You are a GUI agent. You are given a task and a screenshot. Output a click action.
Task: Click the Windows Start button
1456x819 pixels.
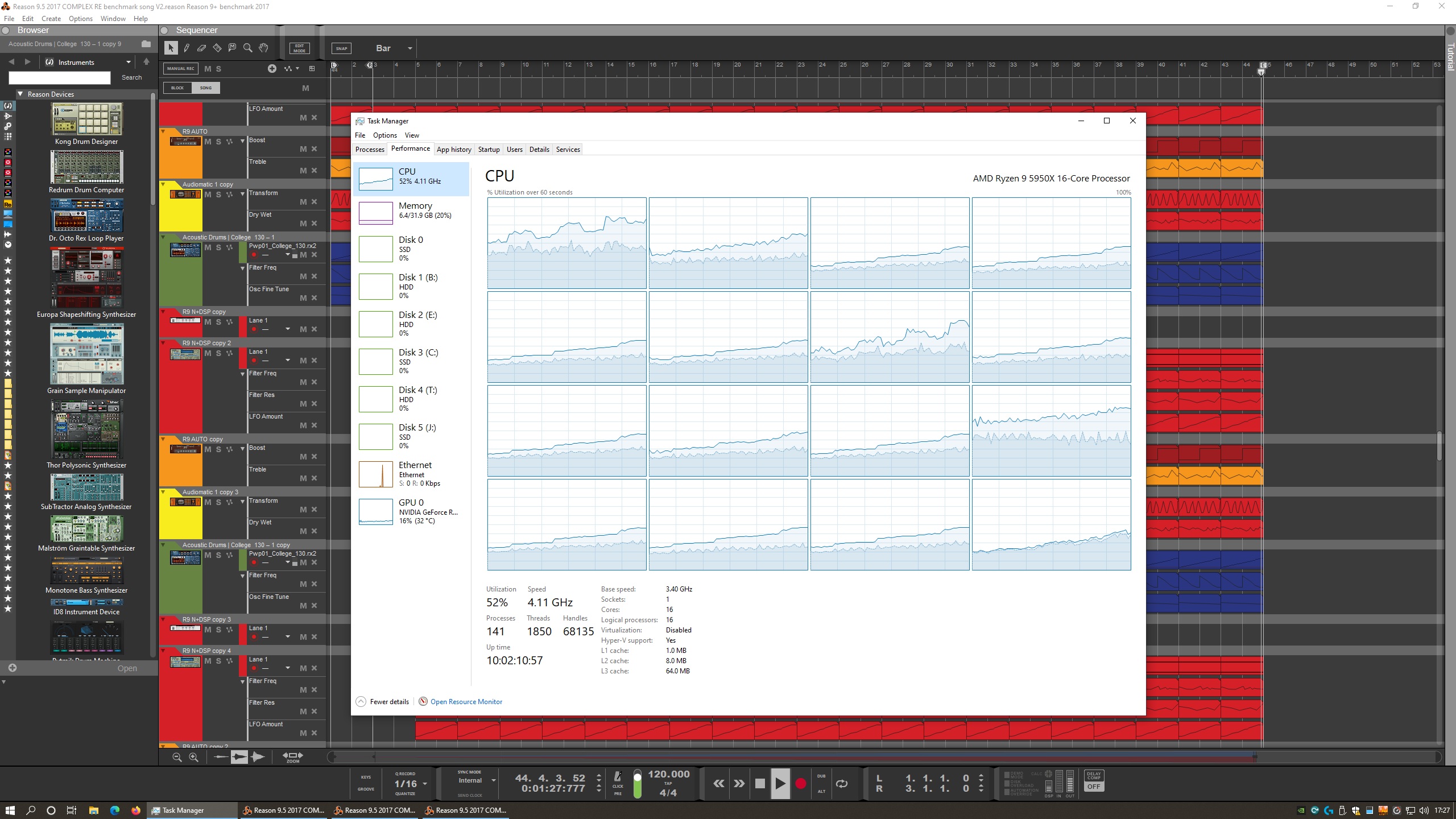[x=10, y=810]
